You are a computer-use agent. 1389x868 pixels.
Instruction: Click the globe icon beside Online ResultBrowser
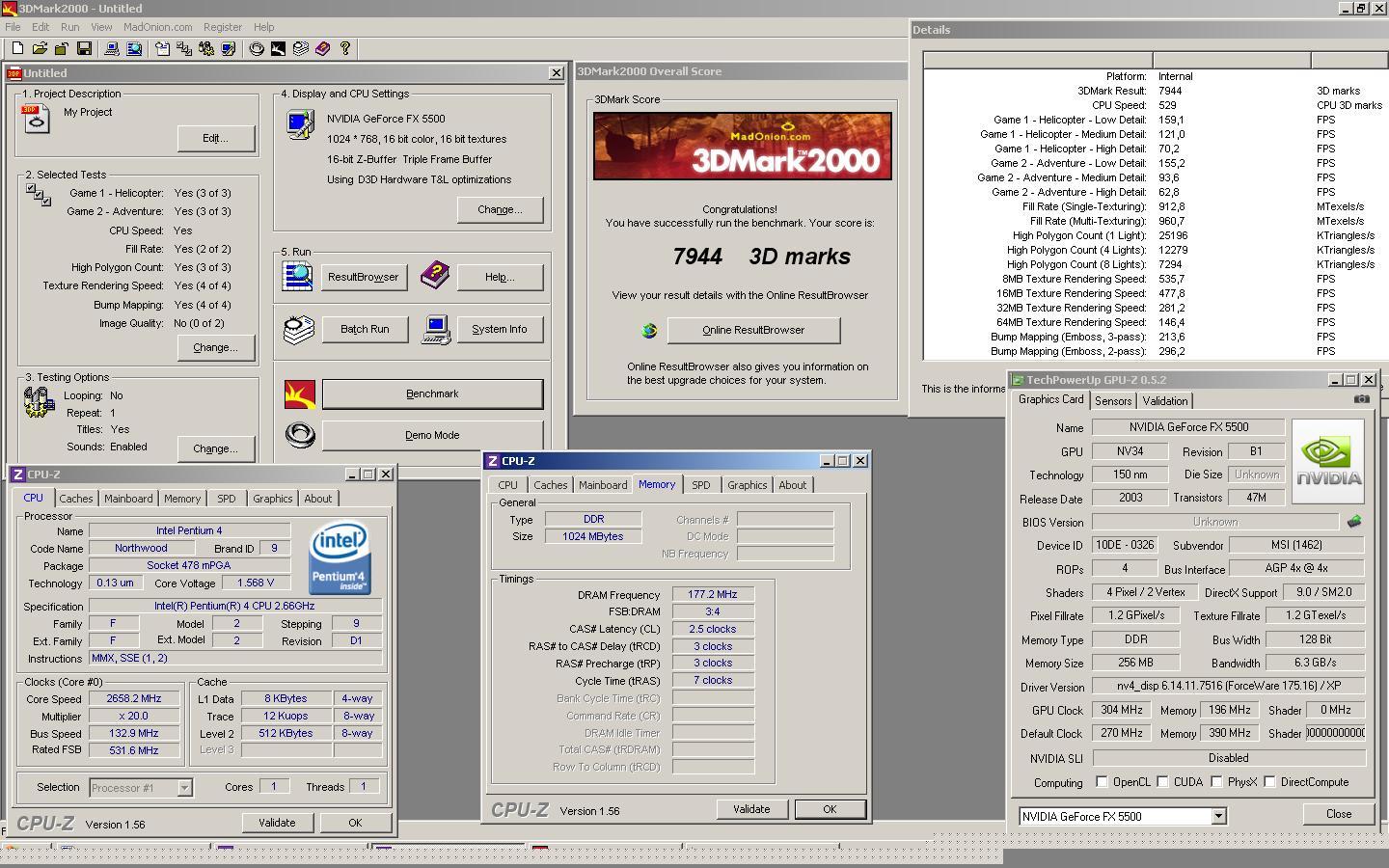649,331
